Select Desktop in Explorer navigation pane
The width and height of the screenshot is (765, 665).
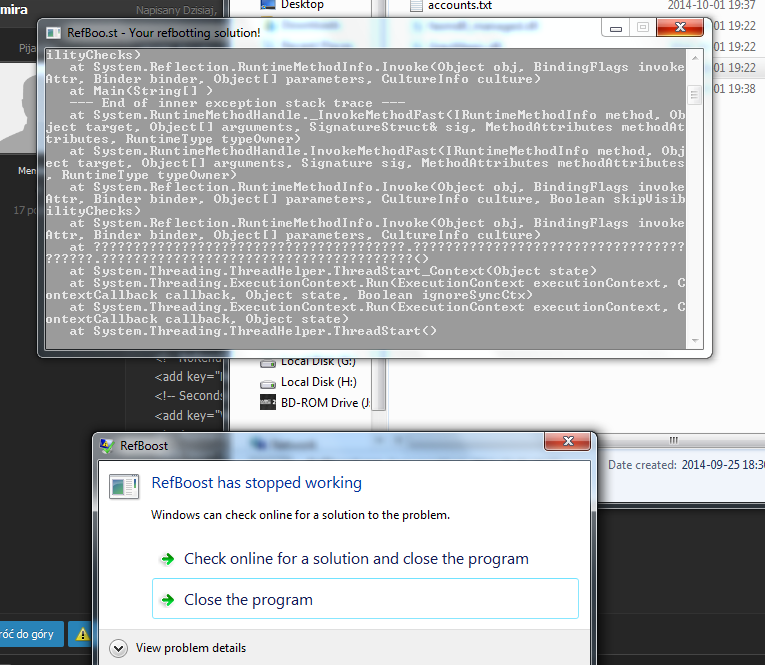coord(302,5)
